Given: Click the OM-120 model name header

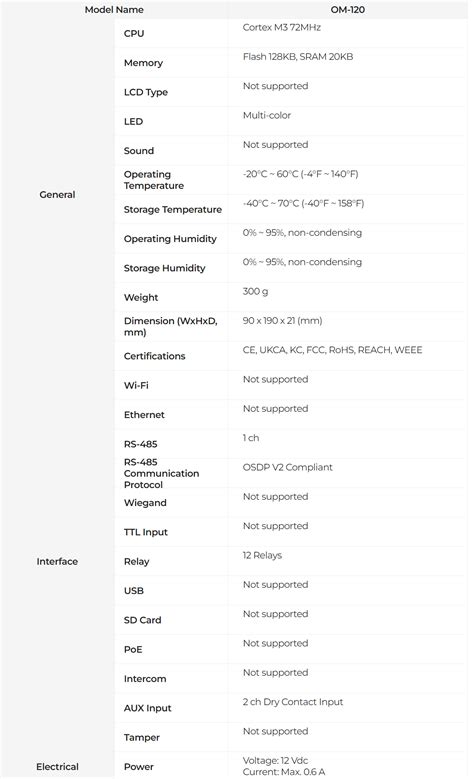Looking at the screenshot, I should [347, 9].
